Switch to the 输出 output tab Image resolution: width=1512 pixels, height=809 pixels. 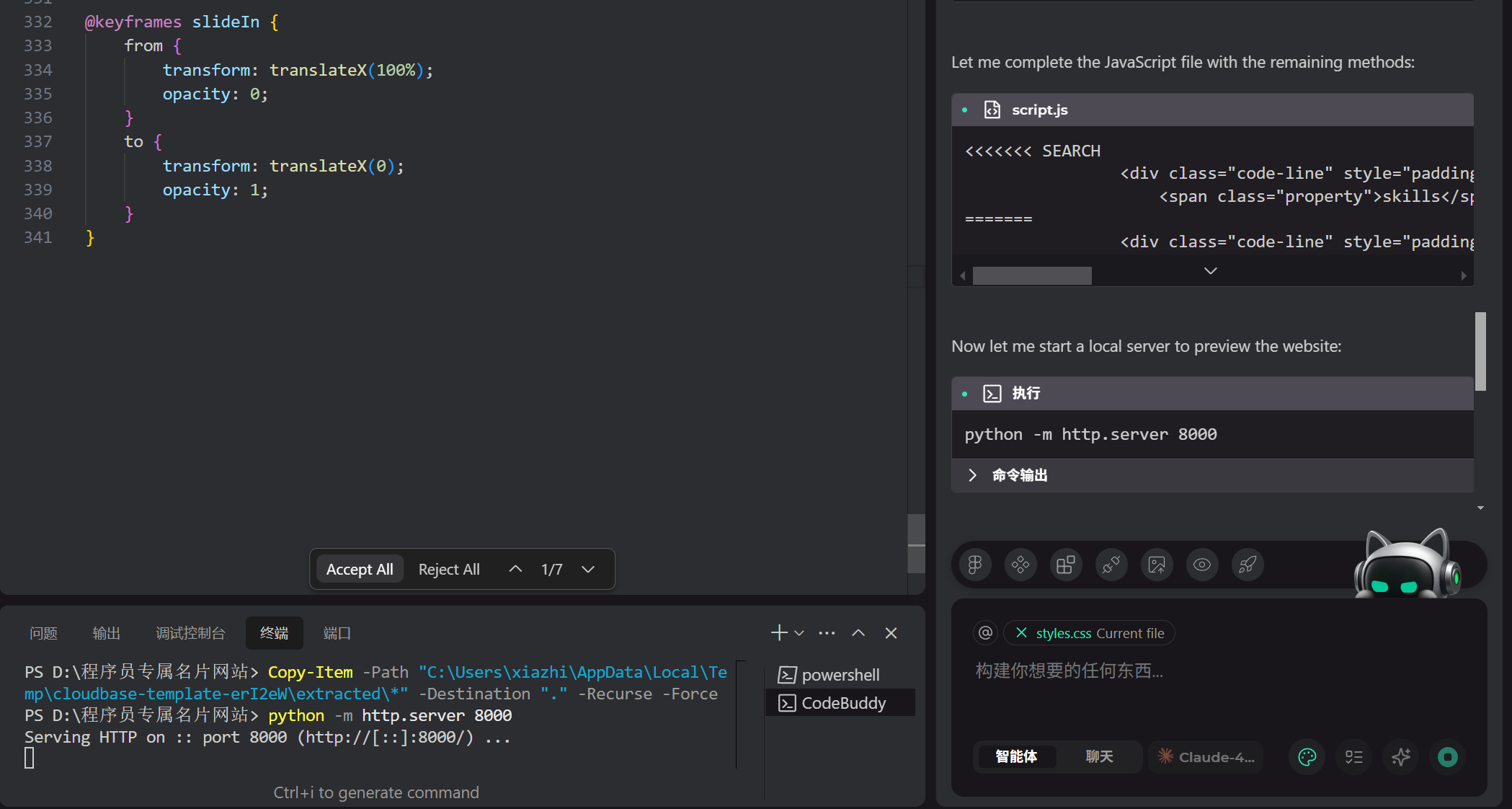coord(106,633)
